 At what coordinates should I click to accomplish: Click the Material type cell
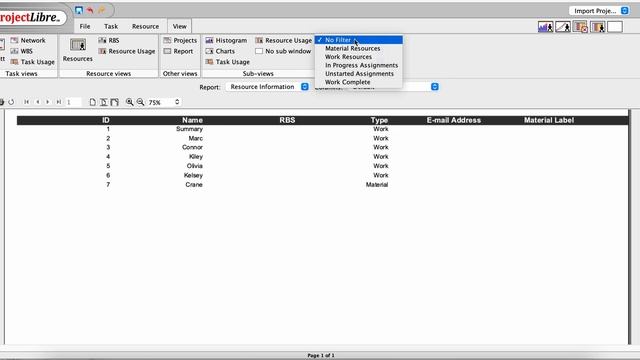(377, 185)
